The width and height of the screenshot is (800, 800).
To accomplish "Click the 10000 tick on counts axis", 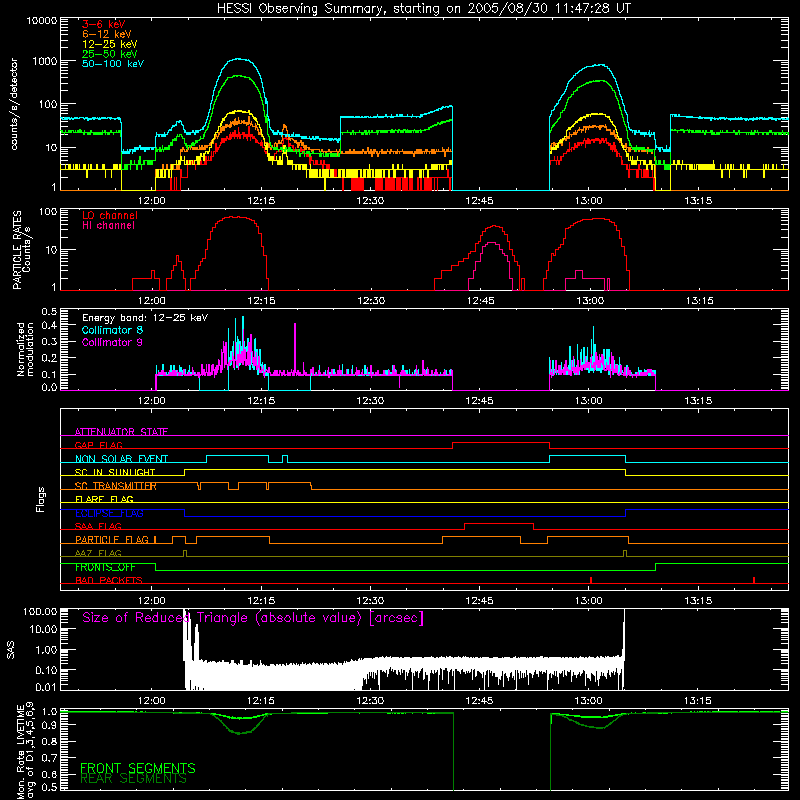I will pyautogui.click(x=41, y=21).
